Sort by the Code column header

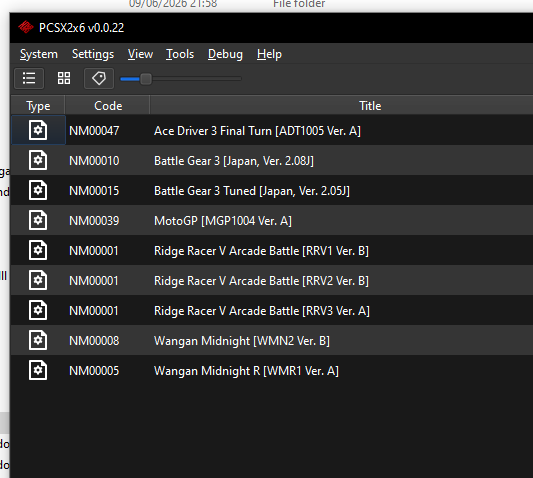click(107, 106)
